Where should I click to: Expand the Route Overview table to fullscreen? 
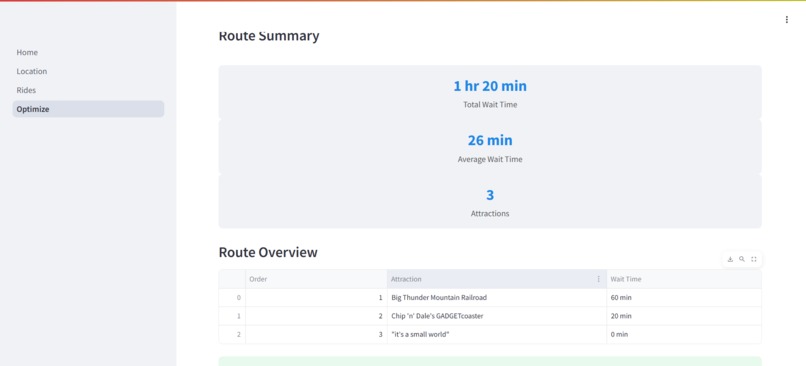[754, 259]
